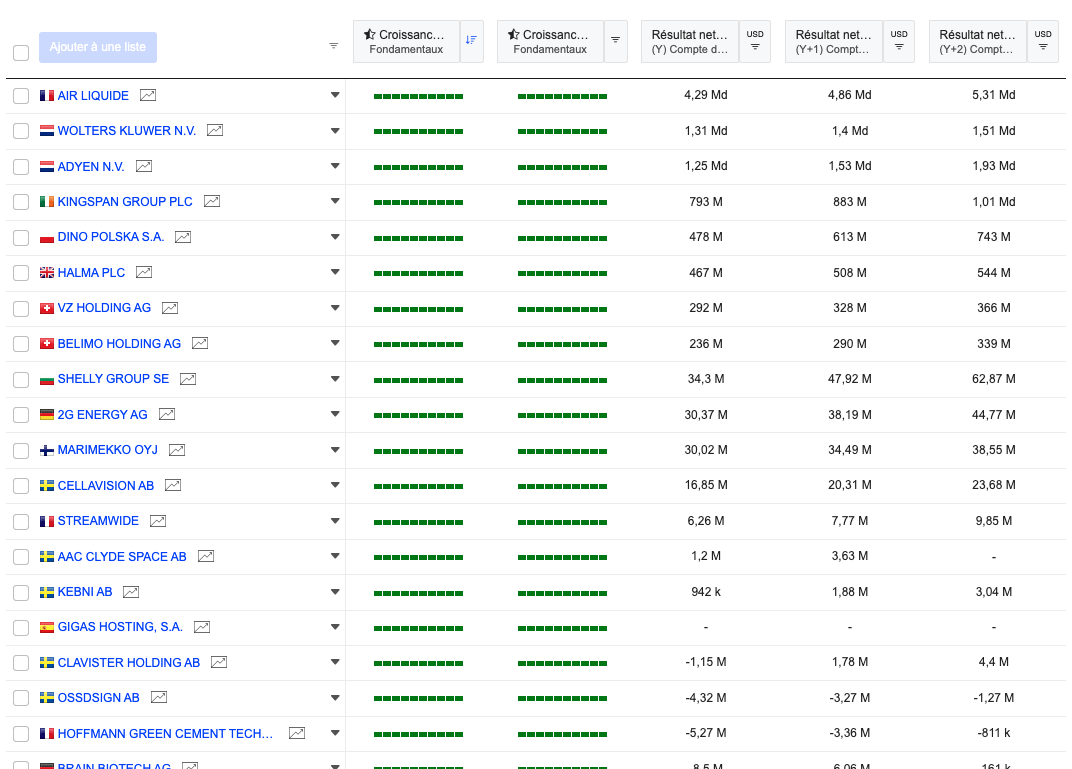Image resolution: width=1072 pixels, height=769 pixels.
Task: Click USD filter icon on Résultat net (Y+1) column
Action: pos(899,41)
